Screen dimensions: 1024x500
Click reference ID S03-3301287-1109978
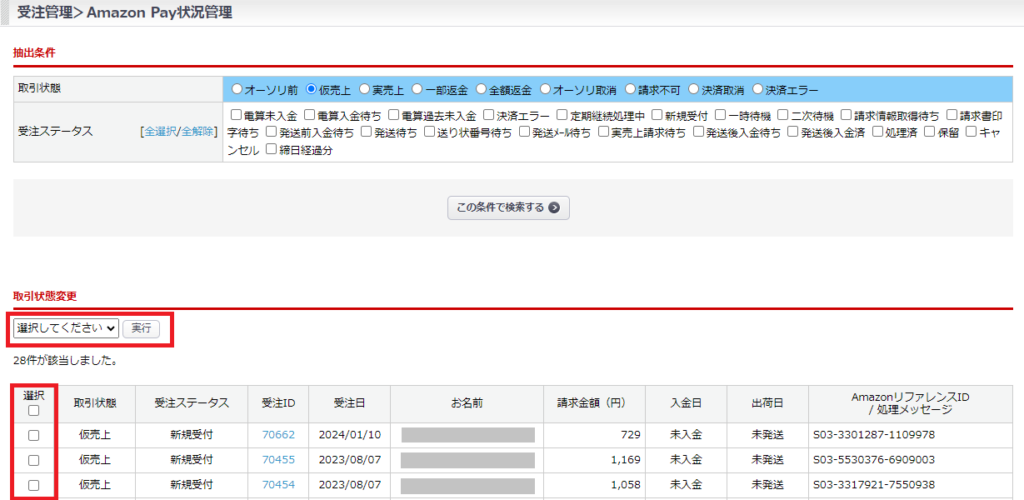tap(874, 435)
